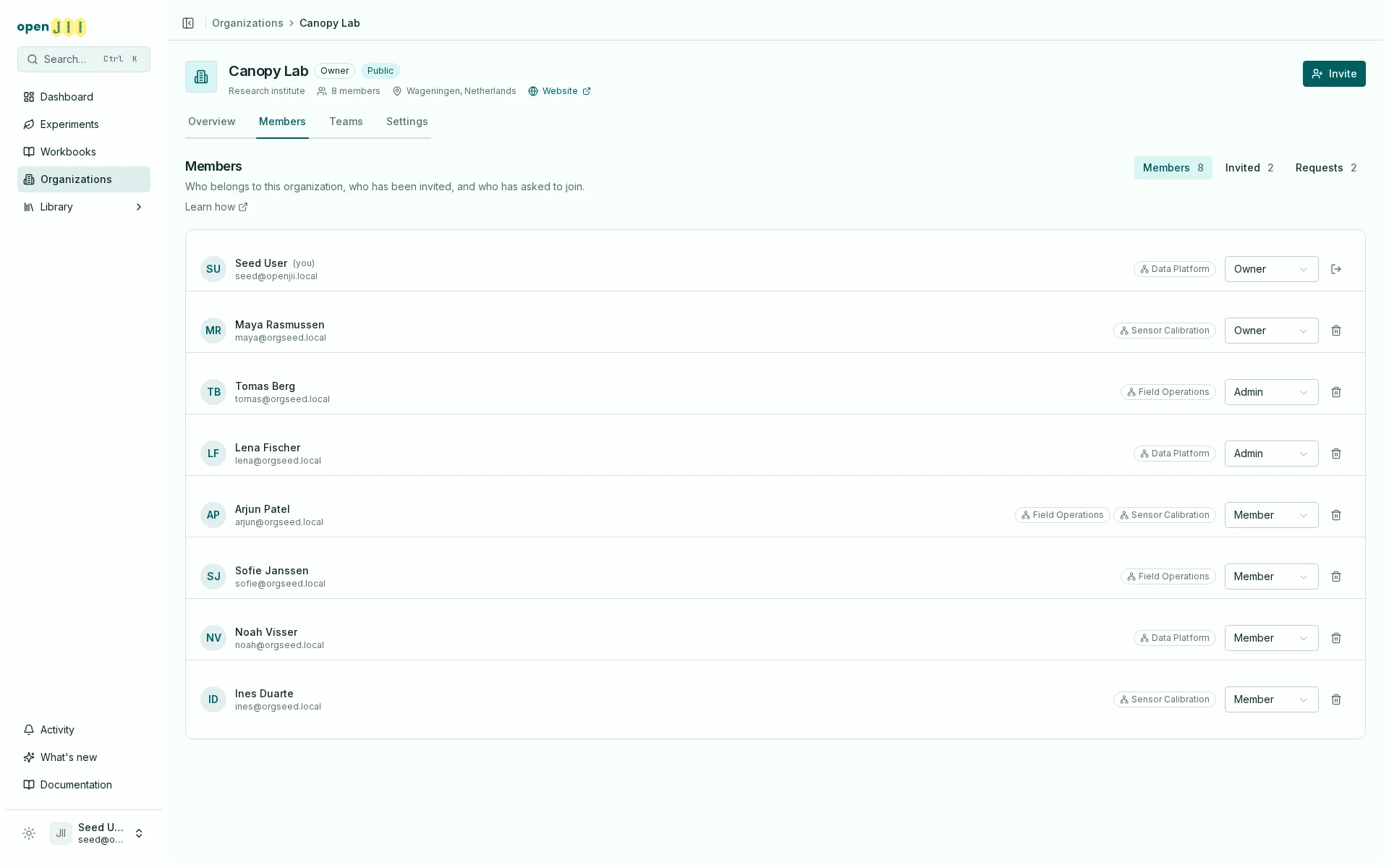Open role dropdown for Seed User
Image resolution: width=1389 pixels, height=868 pixels.
click(1271, 269)
